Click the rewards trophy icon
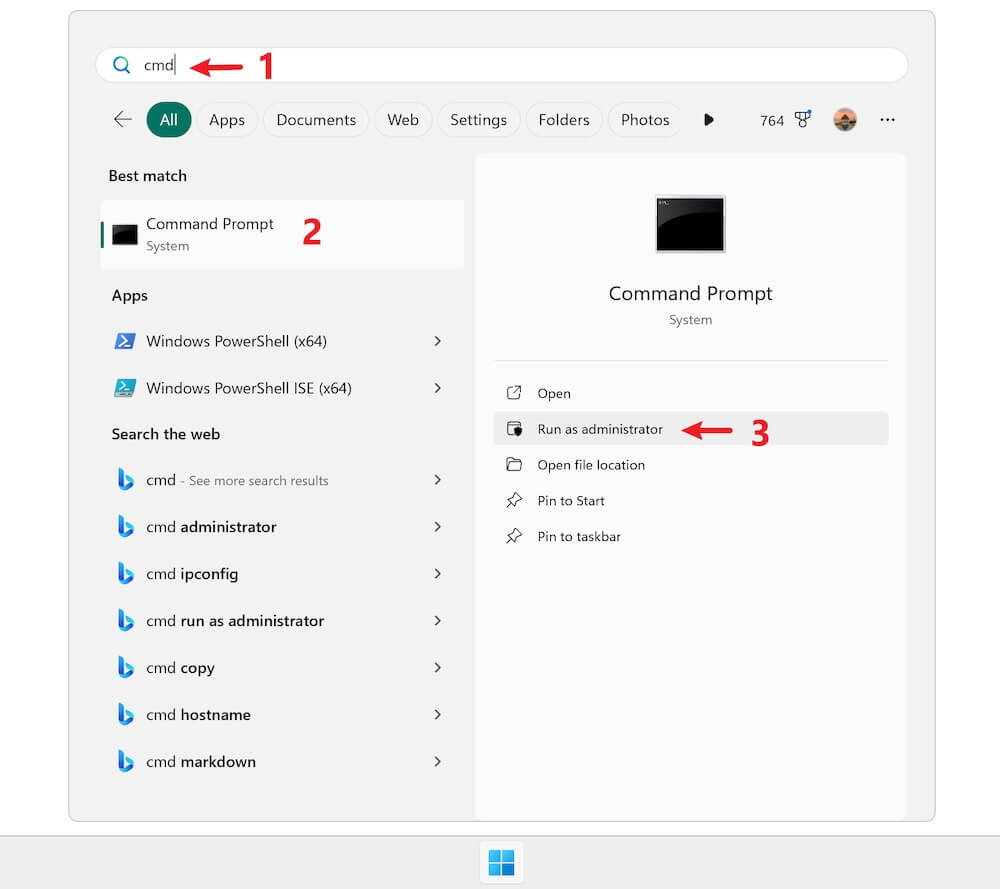 tap(802, 119)
